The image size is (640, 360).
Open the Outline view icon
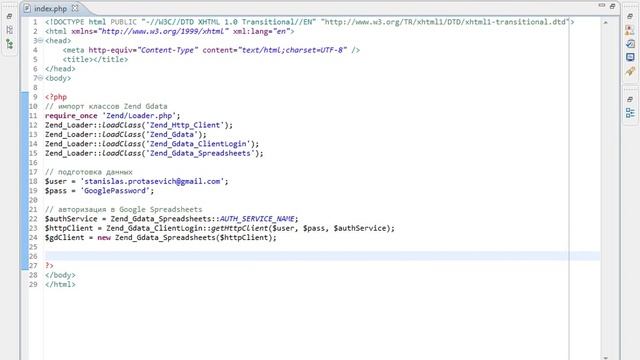pyautogui.click(x=630, y=113)
